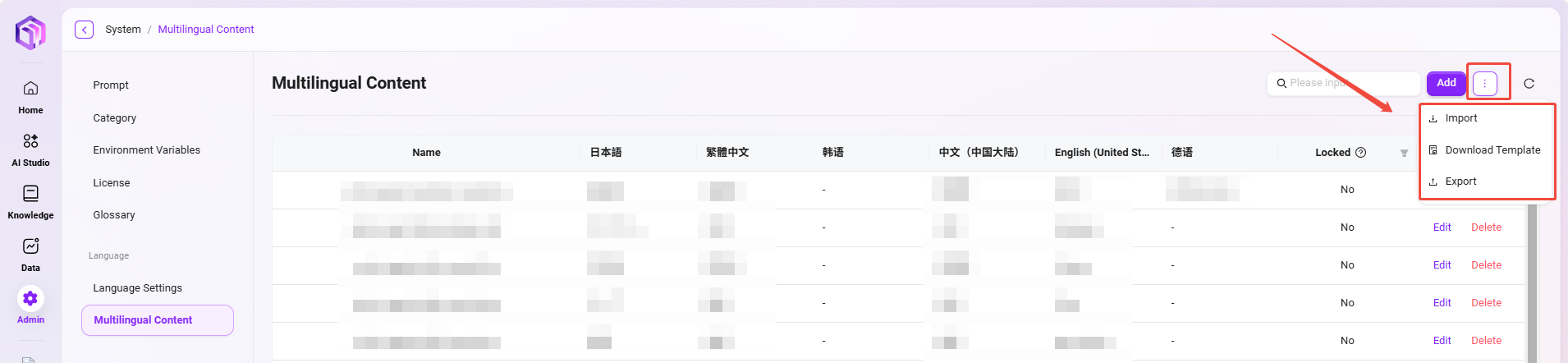Image resolution: width=1568 pixels, height=363 pixels.
Task: Refresh the multilingual content table
Action: click(x=1529, y=84)
